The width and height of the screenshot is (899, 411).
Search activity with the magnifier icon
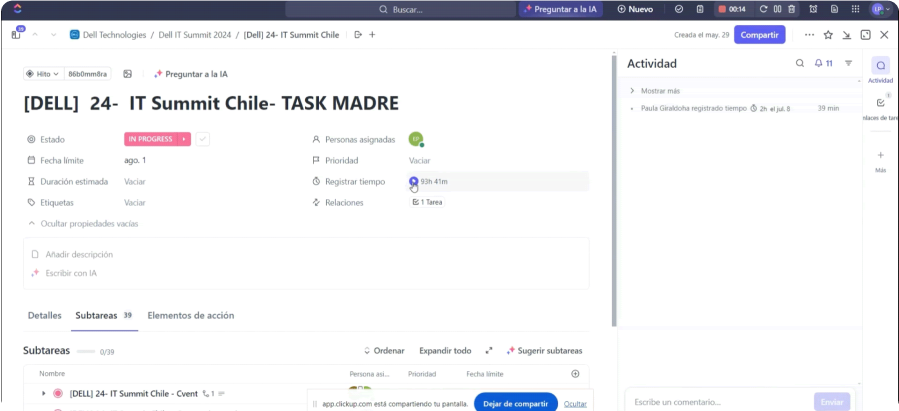[x=800, y=63]
